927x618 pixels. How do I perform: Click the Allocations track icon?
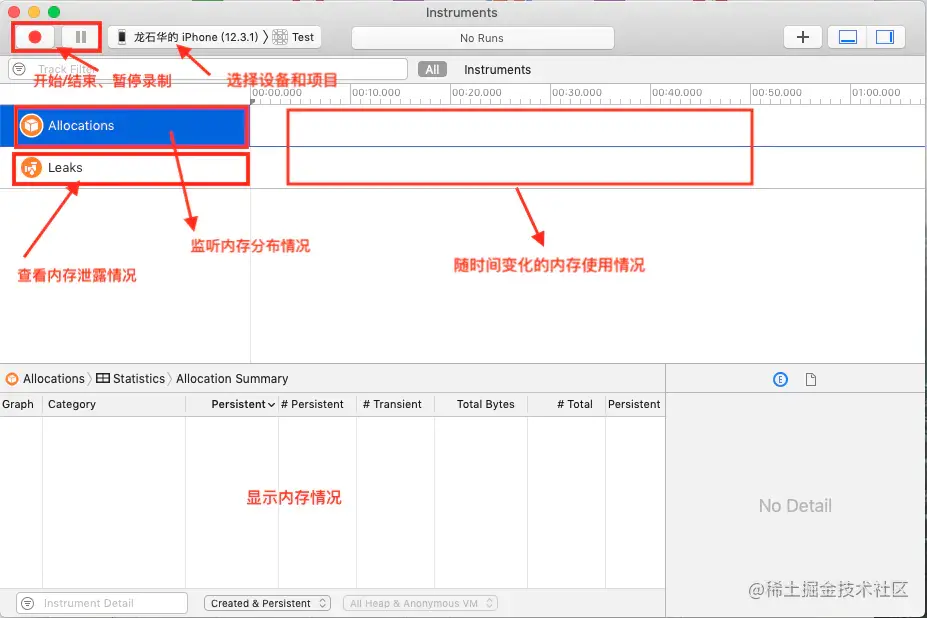31,125
